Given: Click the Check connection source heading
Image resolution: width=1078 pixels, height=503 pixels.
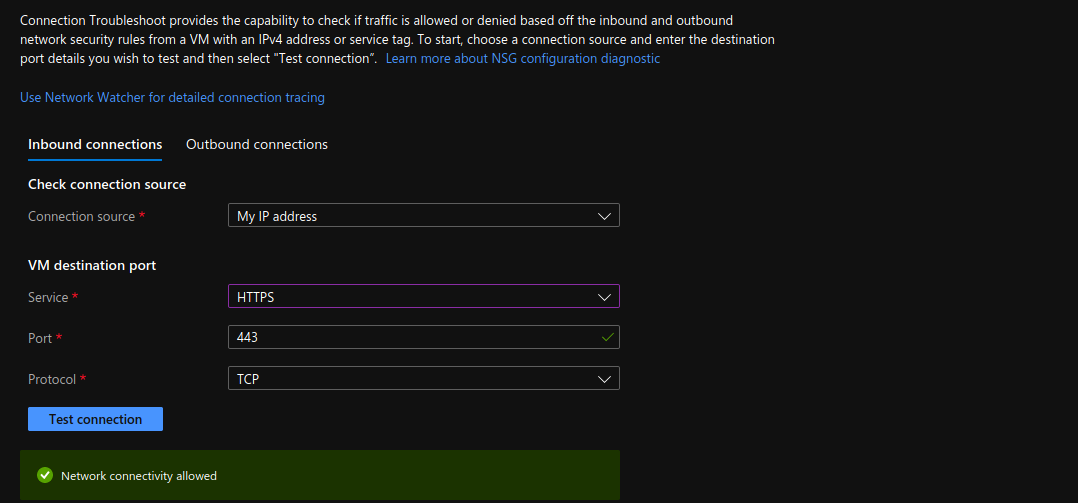Looking at the screenshot, I should click(107, 184).
